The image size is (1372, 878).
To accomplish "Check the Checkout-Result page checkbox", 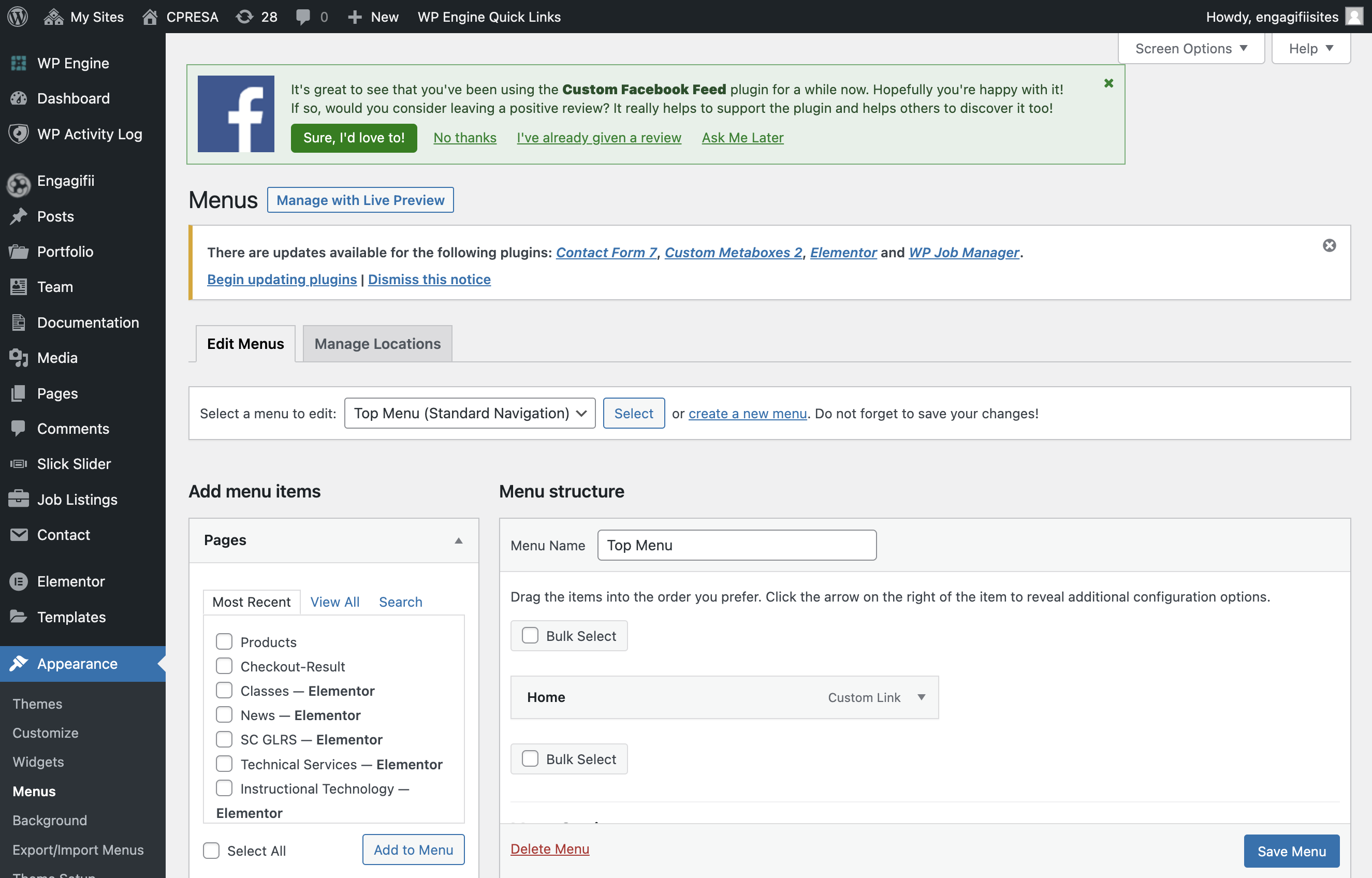I will (224, 666).
